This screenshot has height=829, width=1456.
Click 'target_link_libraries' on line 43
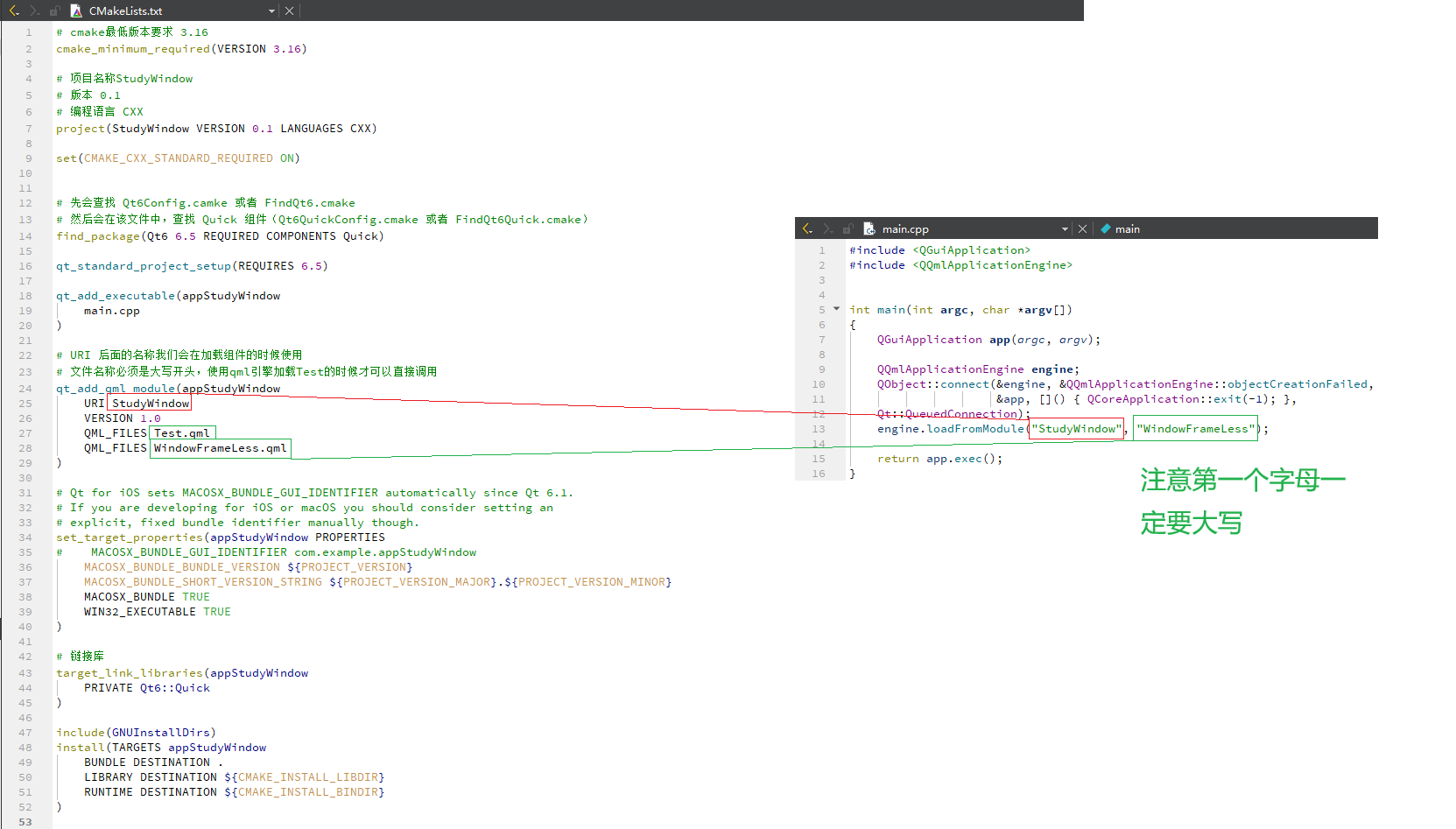pyautogui.click(x=130, y=673)
